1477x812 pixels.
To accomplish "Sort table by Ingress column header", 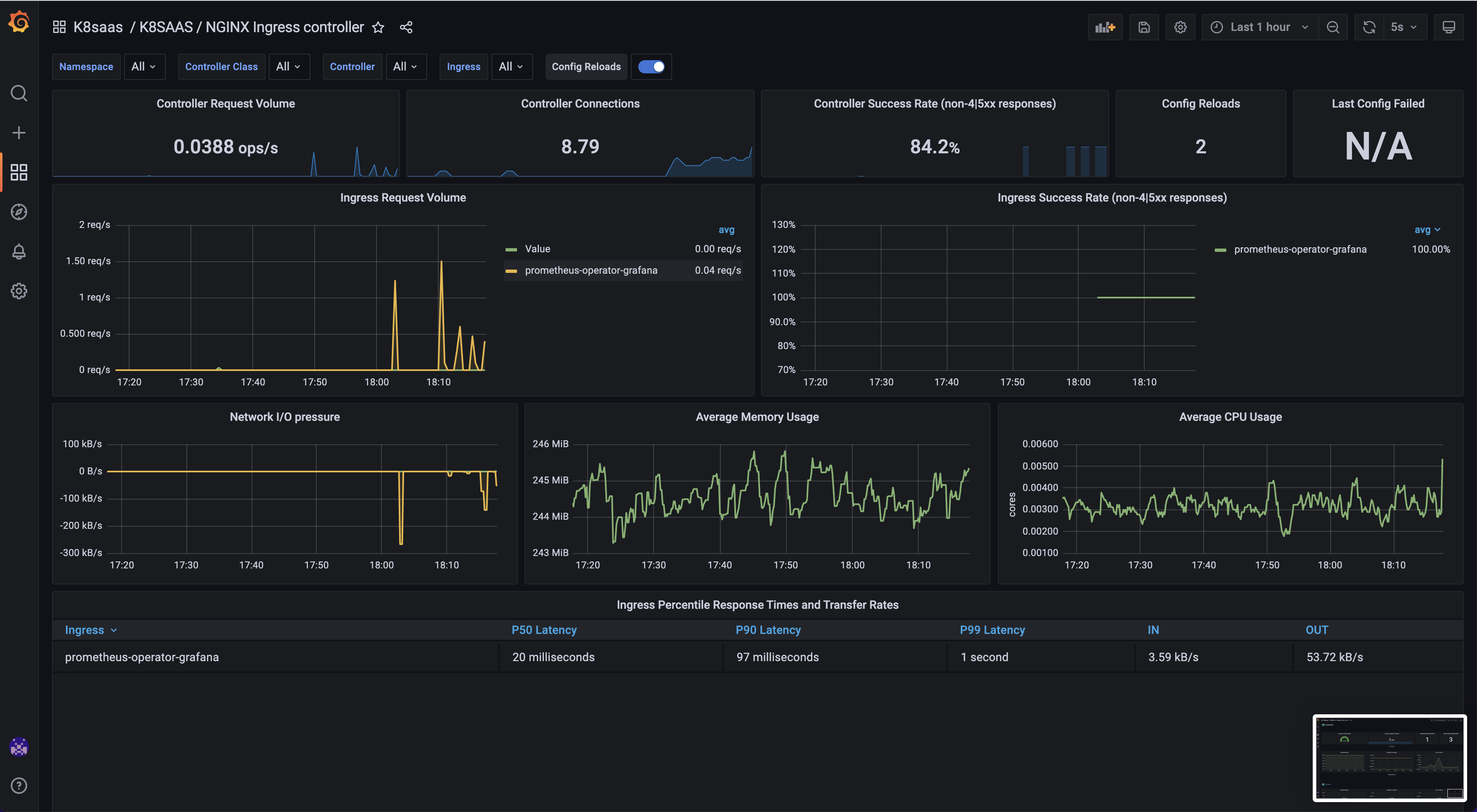I will point(91,630).
